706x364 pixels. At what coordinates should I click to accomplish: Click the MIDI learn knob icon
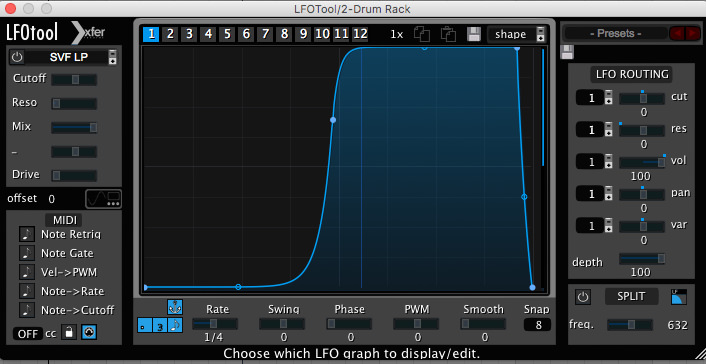(89, 332)
